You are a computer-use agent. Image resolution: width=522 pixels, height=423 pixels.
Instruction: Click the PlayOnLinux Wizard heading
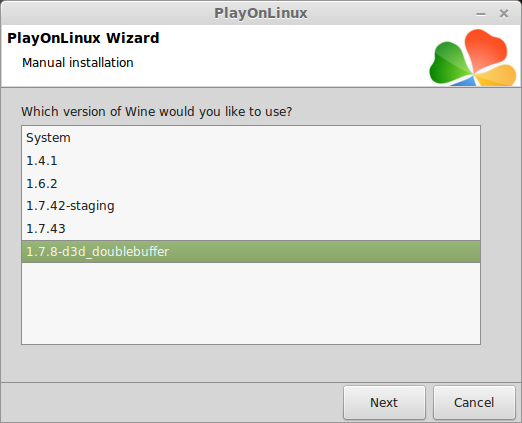coord(83,38)
